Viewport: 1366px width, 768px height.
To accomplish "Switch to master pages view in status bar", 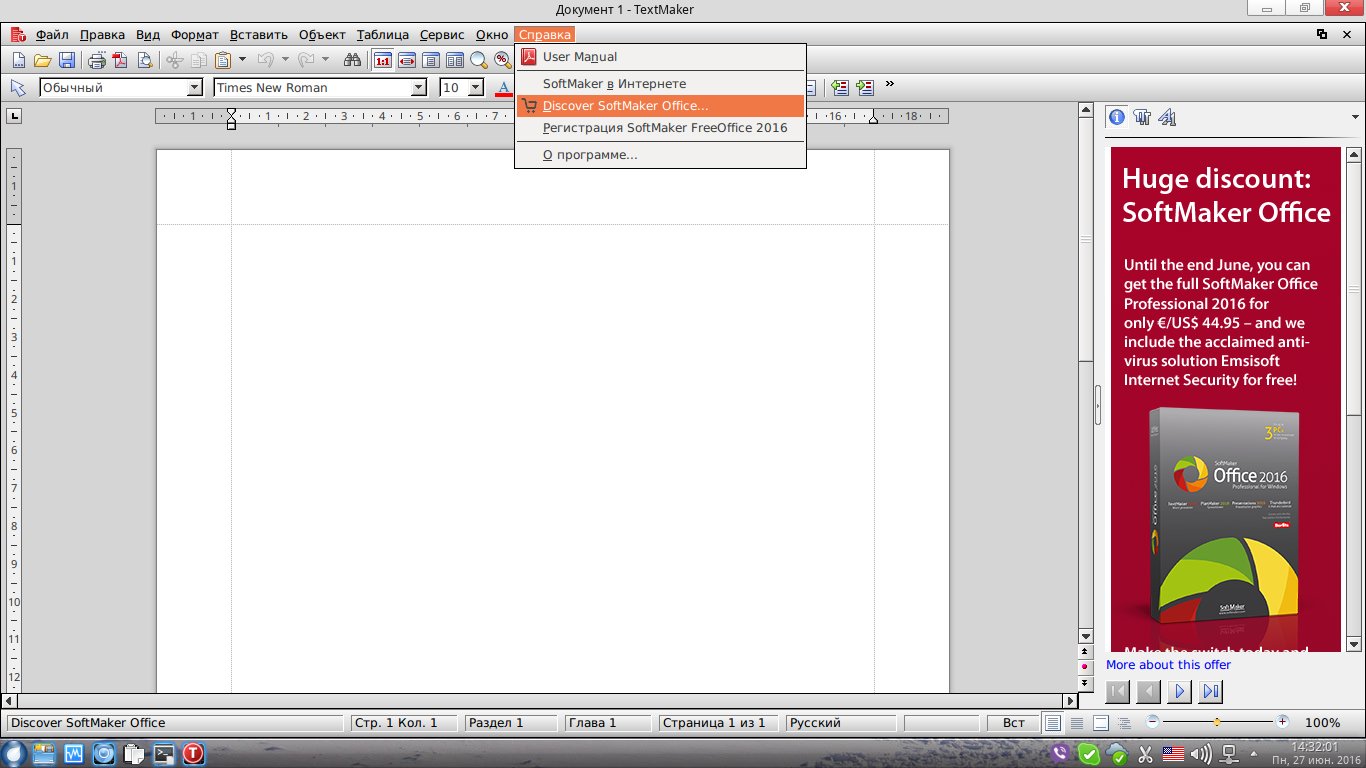I will 1101,723.
